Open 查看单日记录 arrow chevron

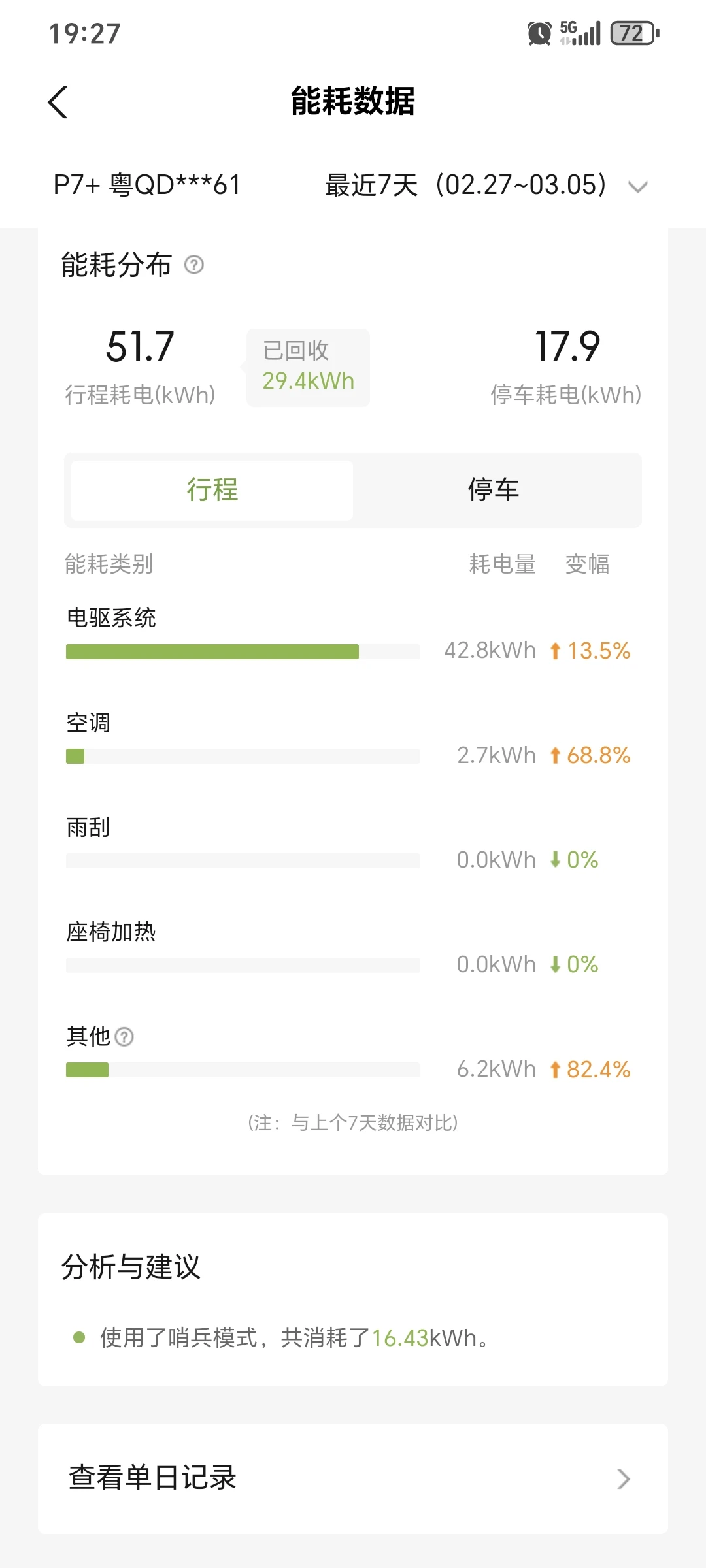(624, 1478)
